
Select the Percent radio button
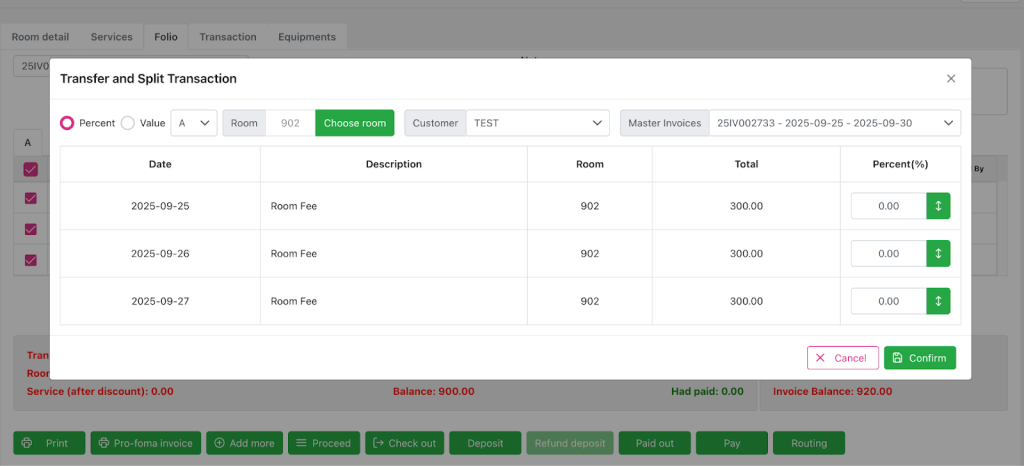67,123
